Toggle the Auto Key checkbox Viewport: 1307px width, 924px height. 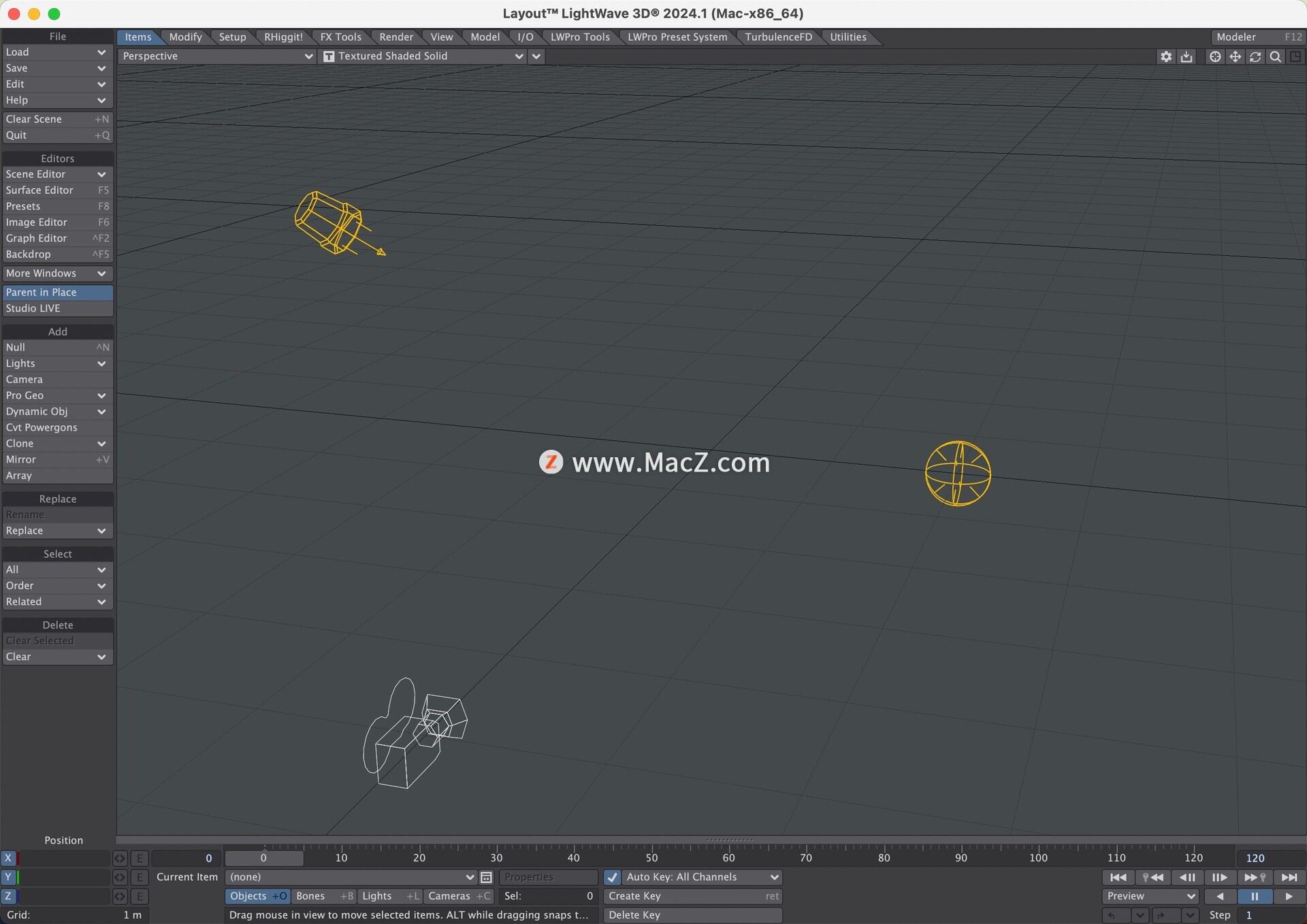click(x=612, y=878)
